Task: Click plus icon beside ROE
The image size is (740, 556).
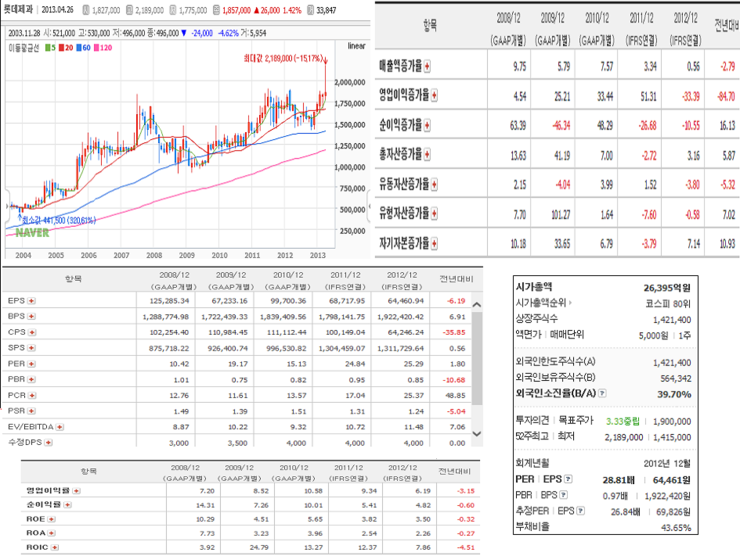Action: tap(51, 519)
